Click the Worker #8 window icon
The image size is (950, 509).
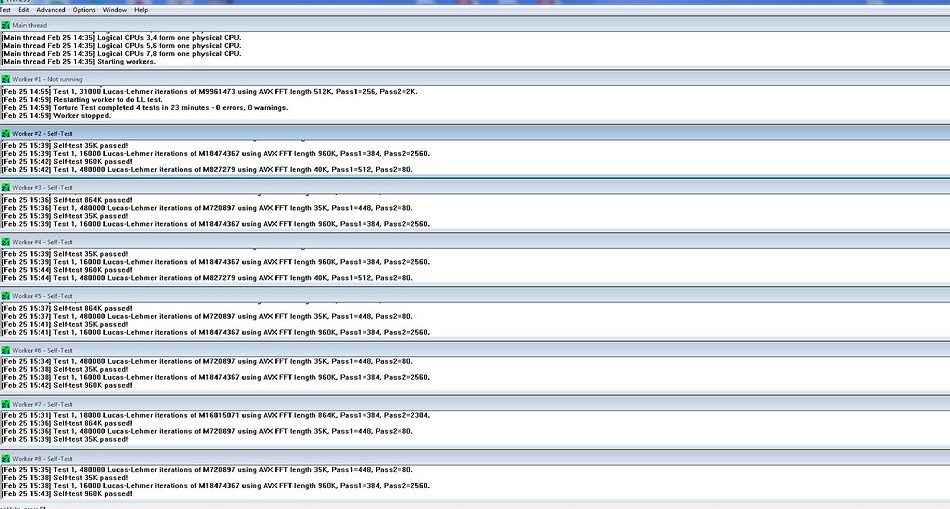[x=6, y=458]
